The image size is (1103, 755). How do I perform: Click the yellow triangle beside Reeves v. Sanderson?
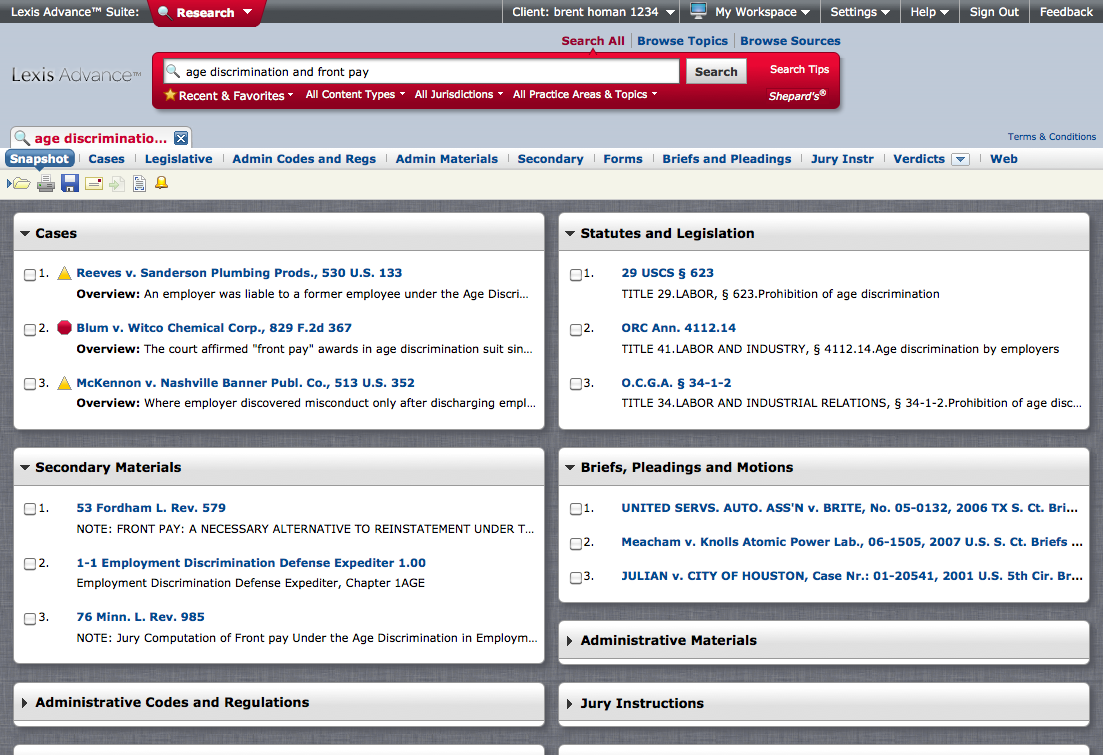tap(64, 273)
